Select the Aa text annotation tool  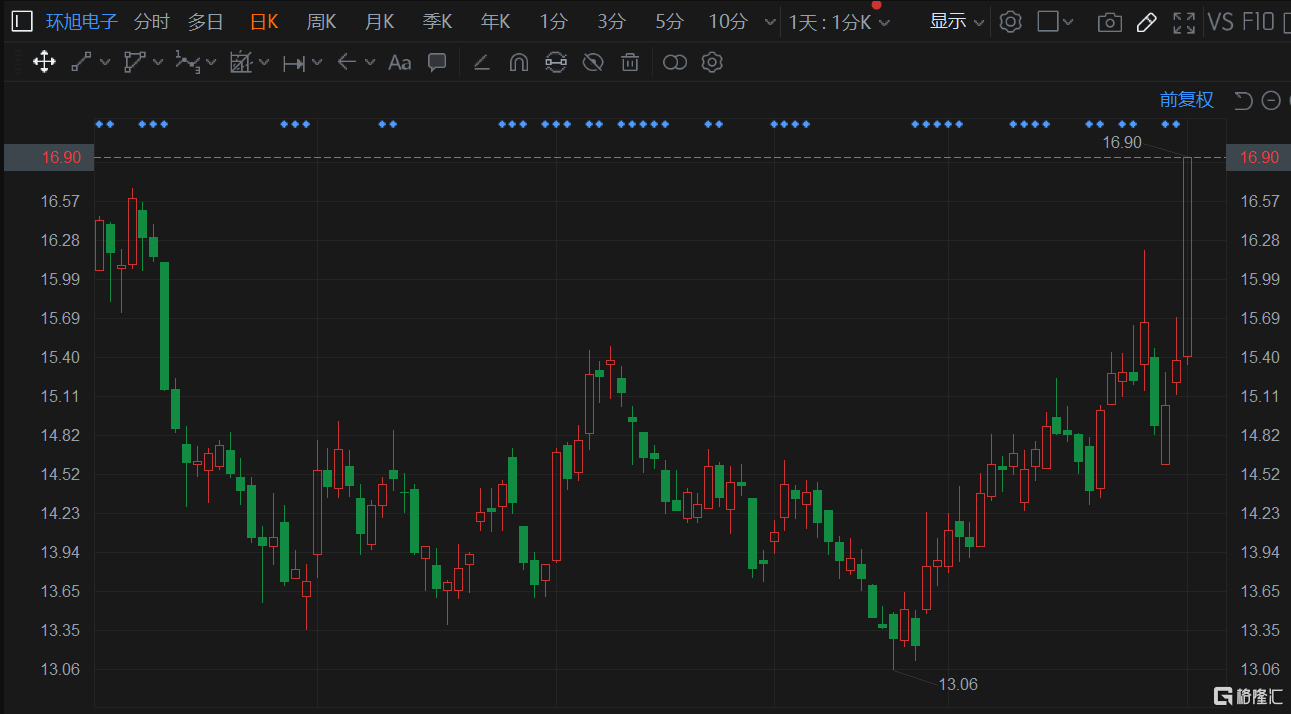[400, 63]
